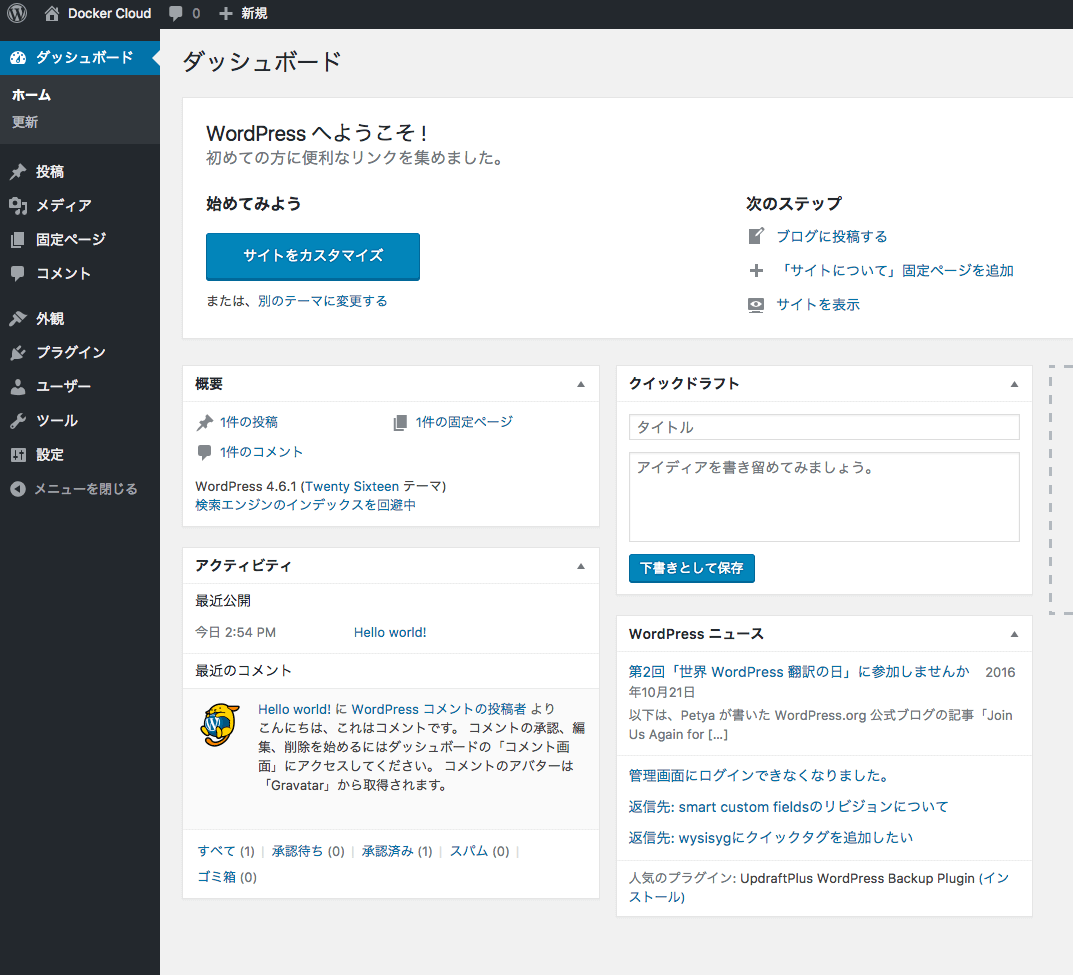
Task: Click the pin icon beside 1件の投稿
Action: [205, 423]
